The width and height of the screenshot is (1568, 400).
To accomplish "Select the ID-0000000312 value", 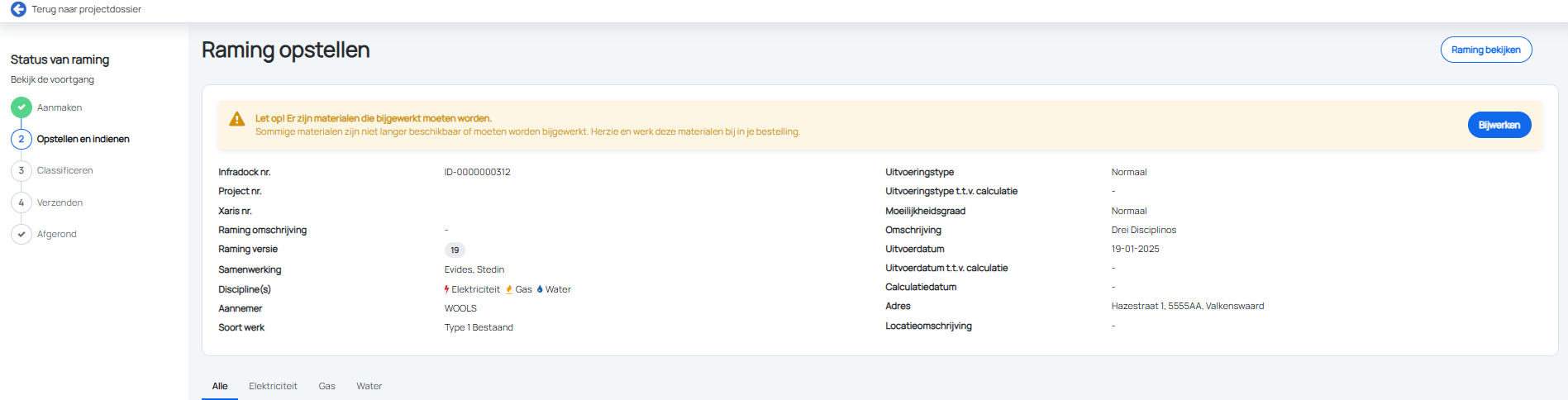I will (477, 172).
